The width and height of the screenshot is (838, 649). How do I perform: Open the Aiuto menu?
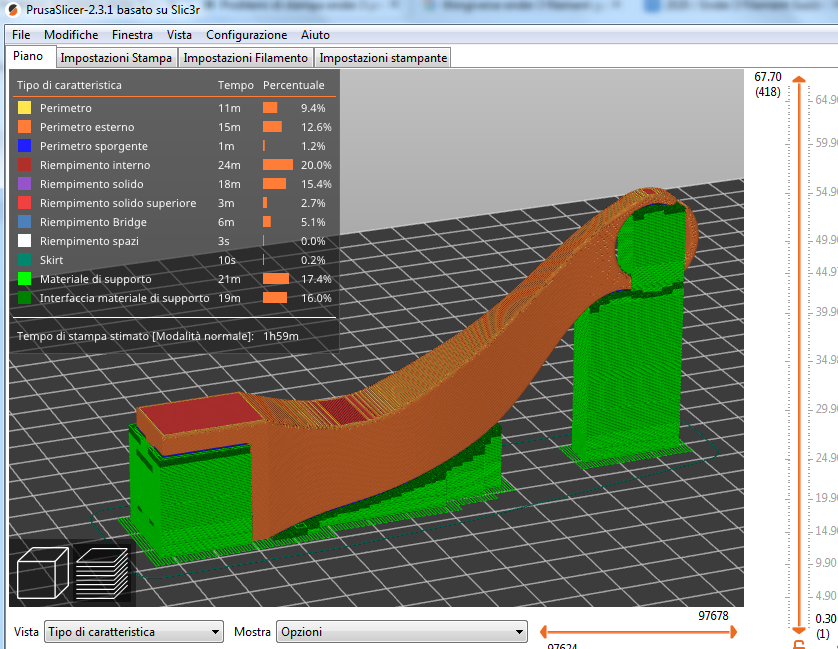[x=315, y=35]
